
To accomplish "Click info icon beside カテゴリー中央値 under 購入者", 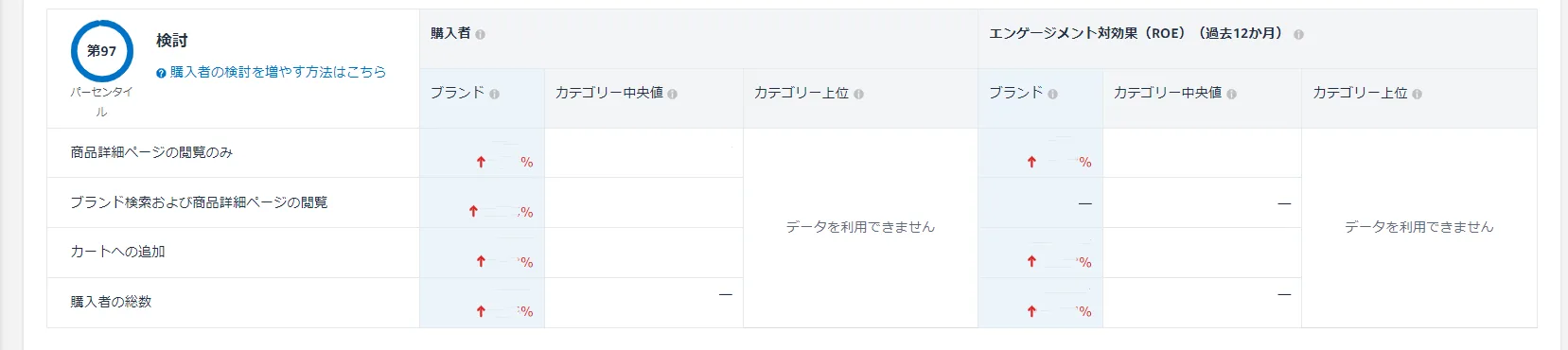I will click(672, 94).
